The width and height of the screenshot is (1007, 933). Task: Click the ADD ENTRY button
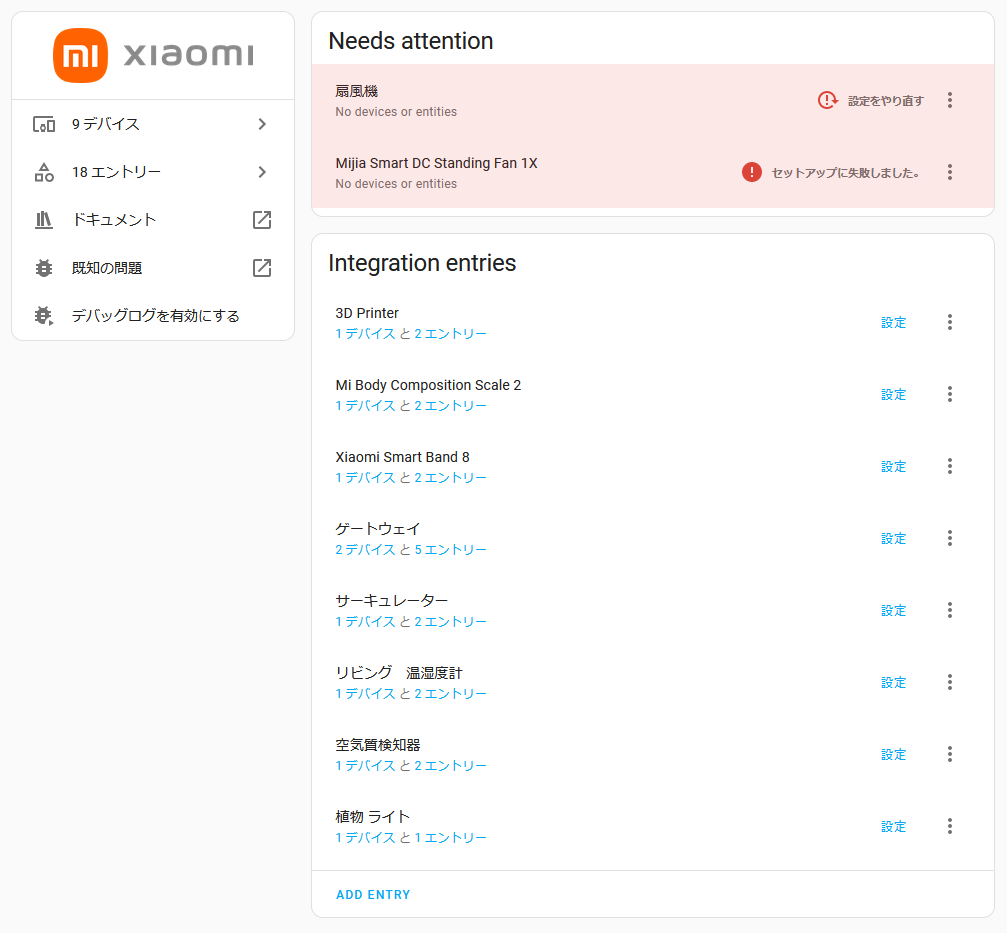point(373,894)
